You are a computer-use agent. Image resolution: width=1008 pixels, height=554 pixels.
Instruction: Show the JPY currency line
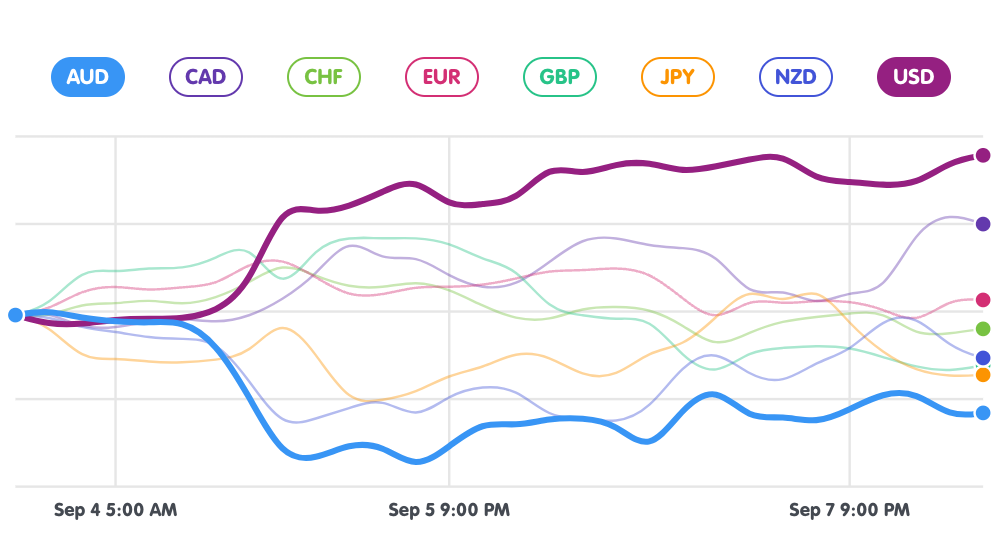click(x=677, y=77)
